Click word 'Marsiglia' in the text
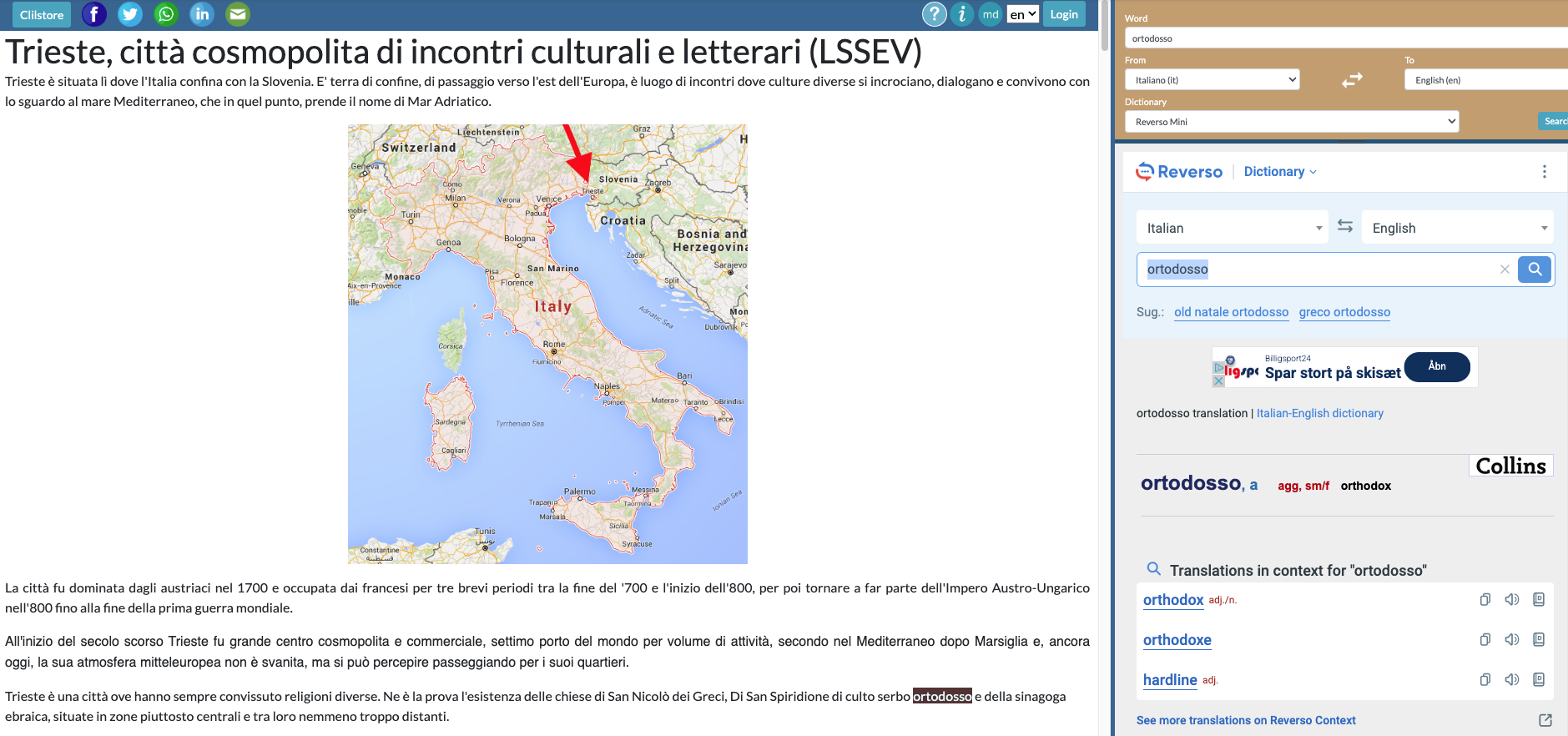Viewport: 1568px width, 736px height. [1000, 641]
